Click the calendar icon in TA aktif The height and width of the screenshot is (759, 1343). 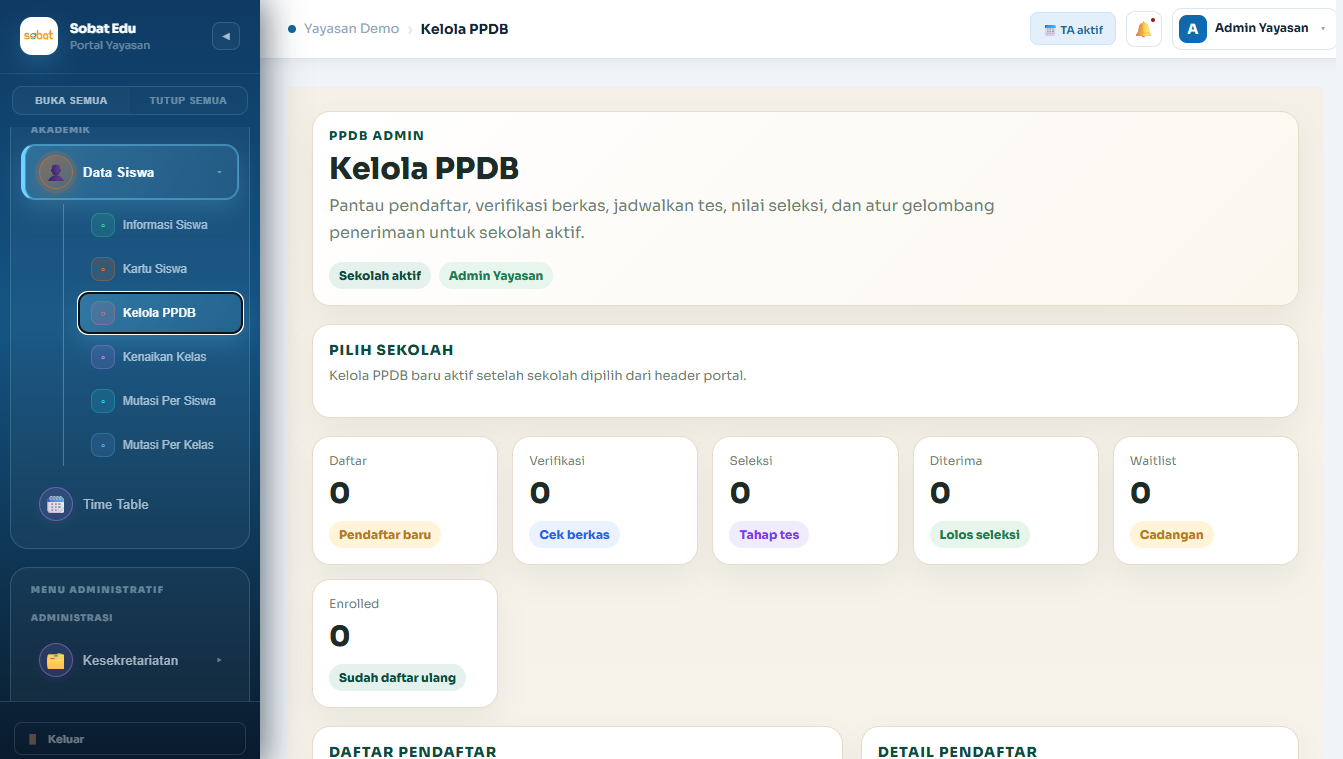point(1050,30)
